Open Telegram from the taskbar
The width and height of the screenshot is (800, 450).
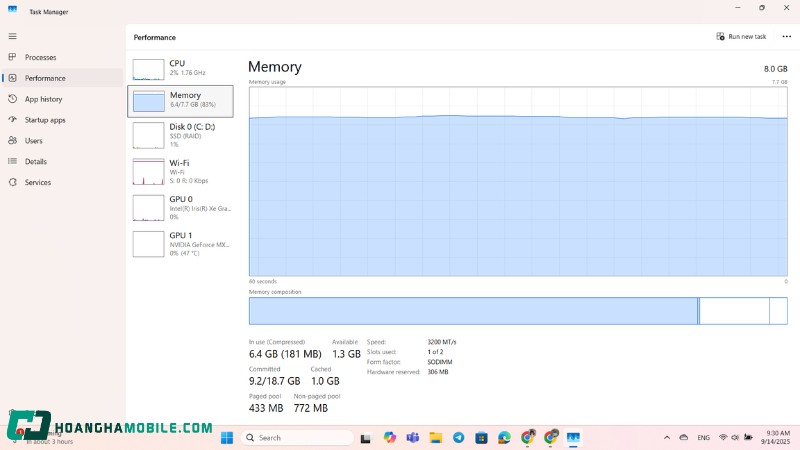pyautogui.click(x=458, y=438)
